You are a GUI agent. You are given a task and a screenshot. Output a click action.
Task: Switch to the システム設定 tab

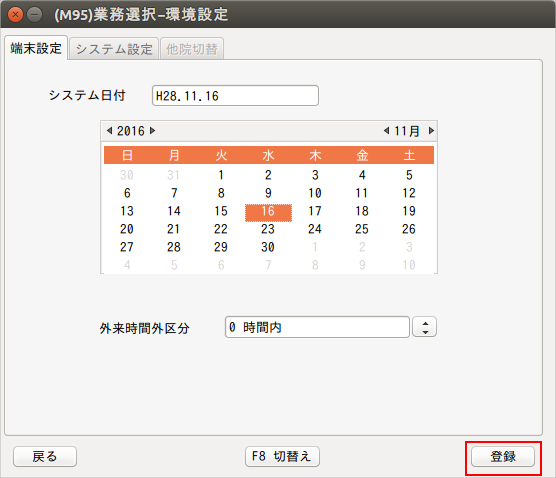pos(114,49)
